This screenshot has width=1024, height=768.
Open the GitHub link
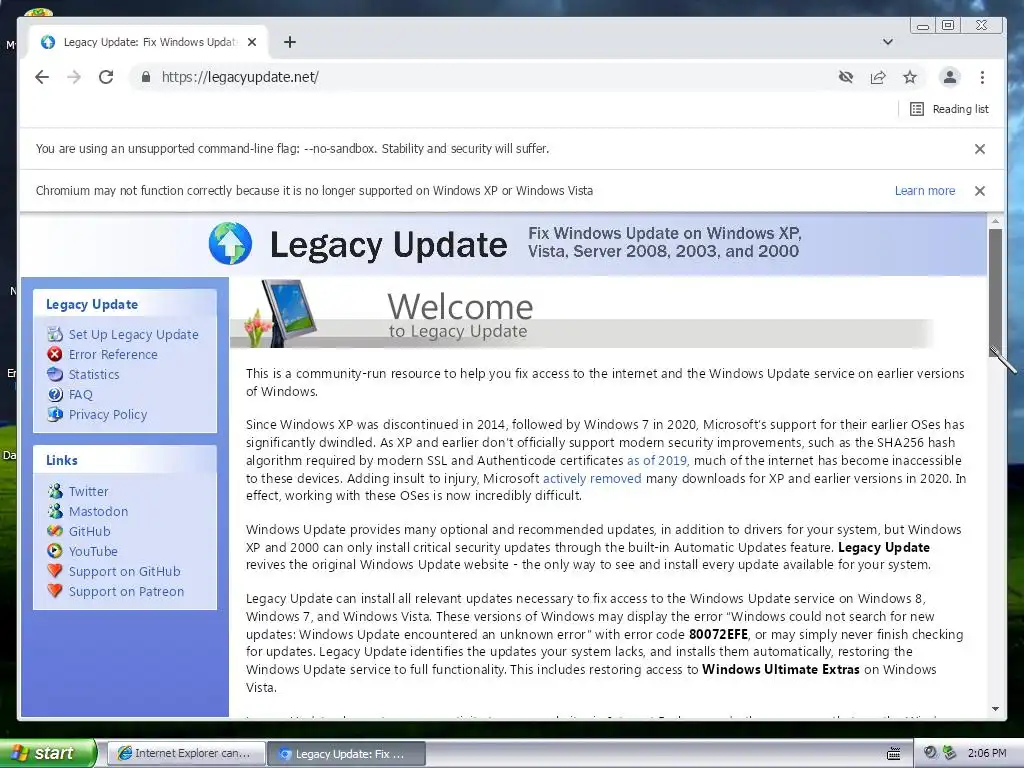pos(89,532)
